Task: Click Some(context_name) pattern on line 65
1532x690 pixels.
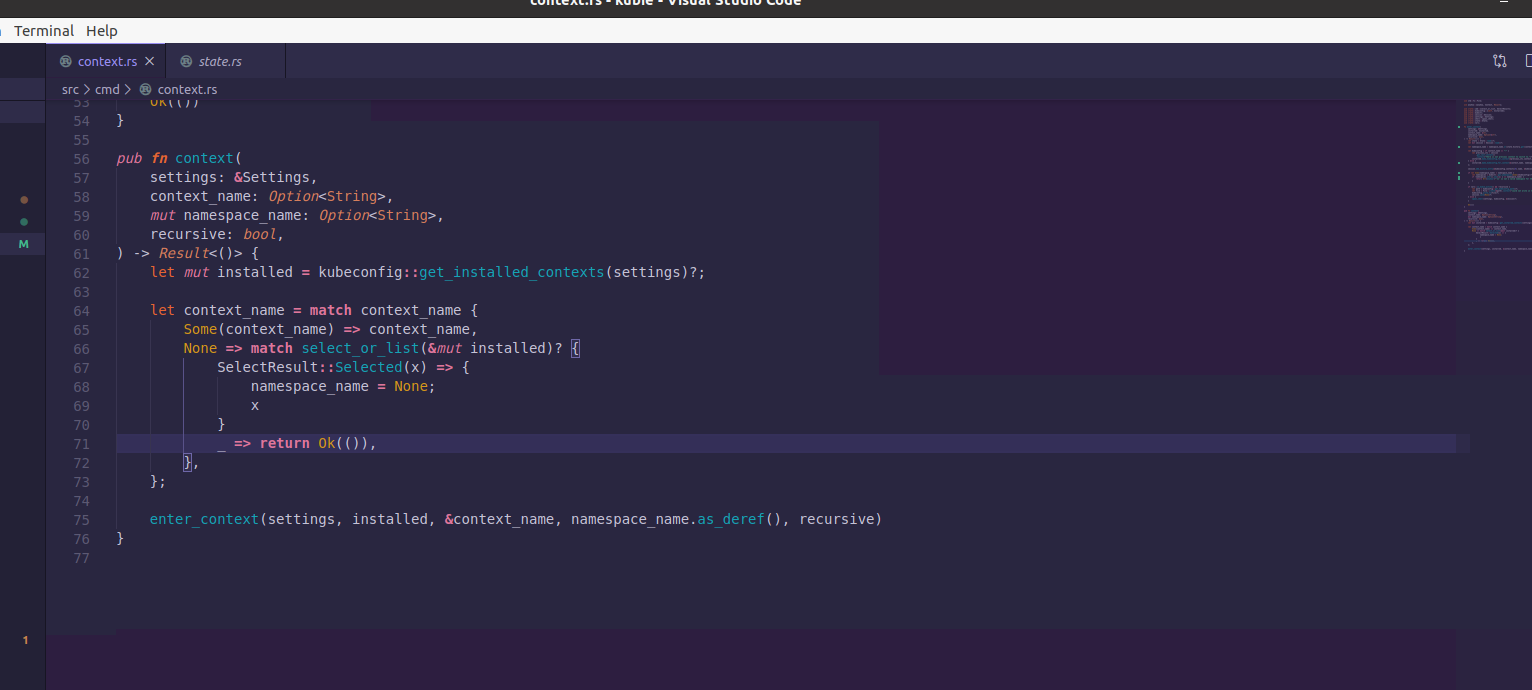Action: click(258, 329)
